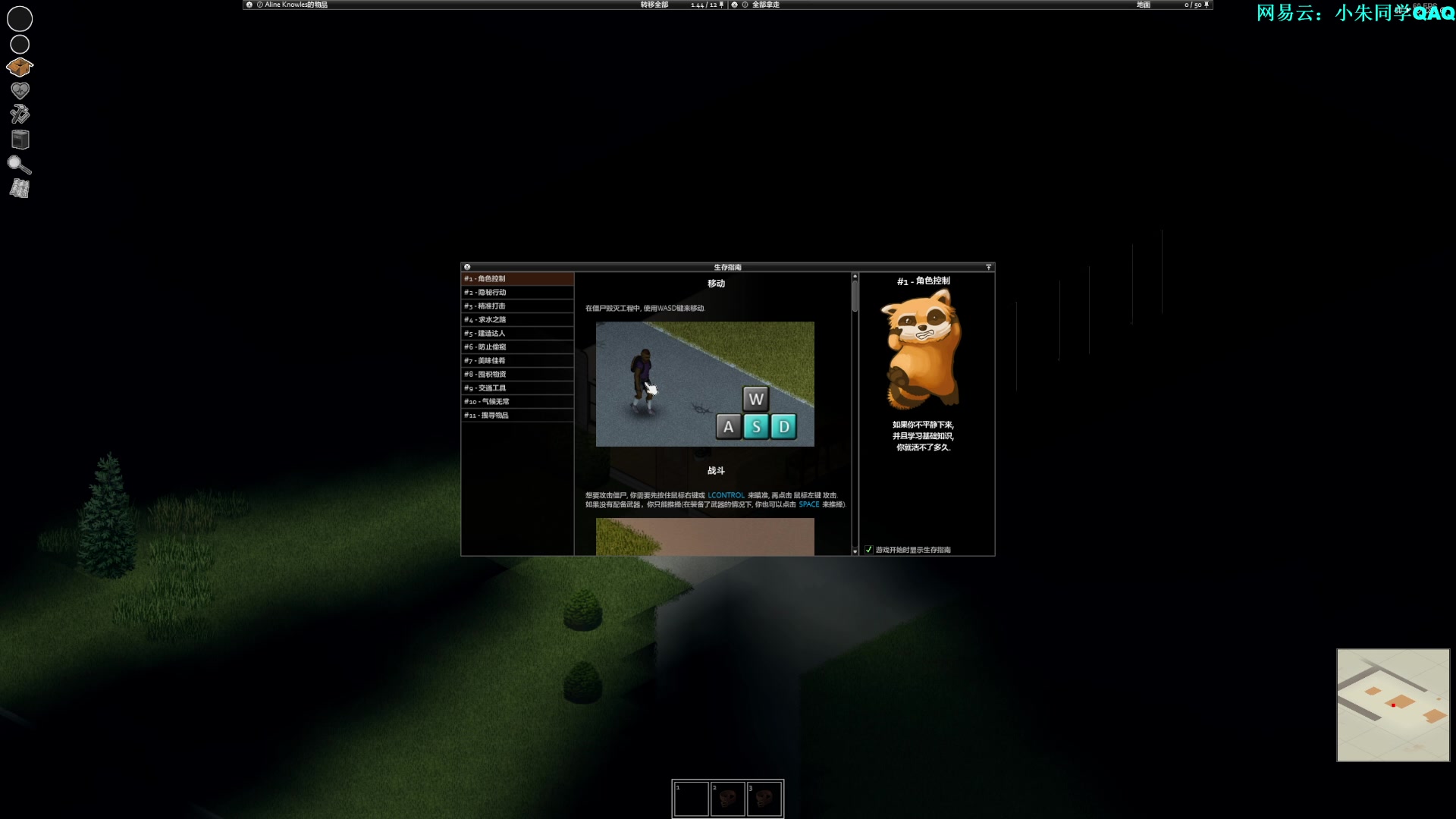The width and height of the screenshot is (1456, 819).
Task: Click the primary hand equipment slot
Action: pyautogui.click(x=20, y=19)
